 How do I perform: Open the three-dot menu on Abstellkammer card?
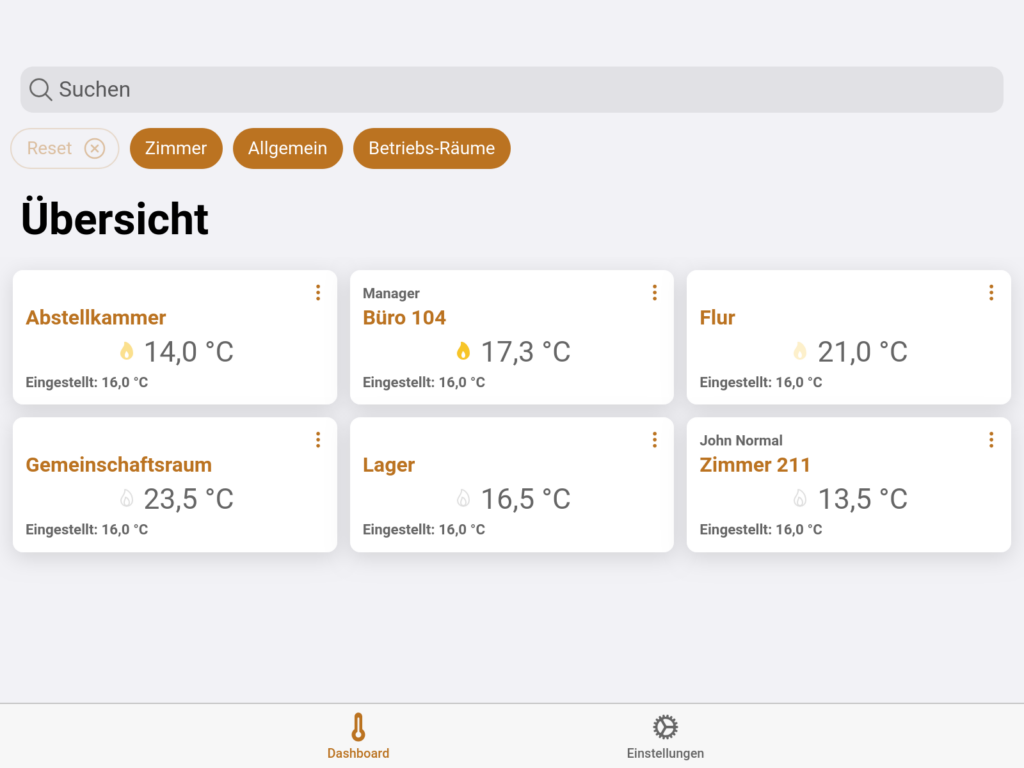tap(318, 292)
